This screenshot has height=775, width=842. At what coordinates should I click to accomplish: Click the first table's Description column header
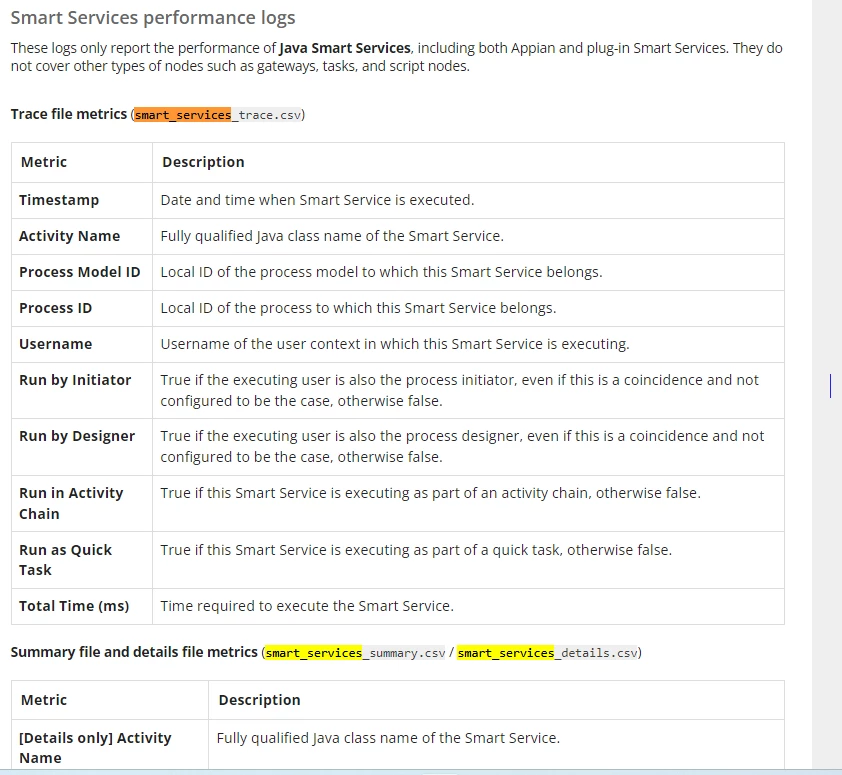(468, 162)
